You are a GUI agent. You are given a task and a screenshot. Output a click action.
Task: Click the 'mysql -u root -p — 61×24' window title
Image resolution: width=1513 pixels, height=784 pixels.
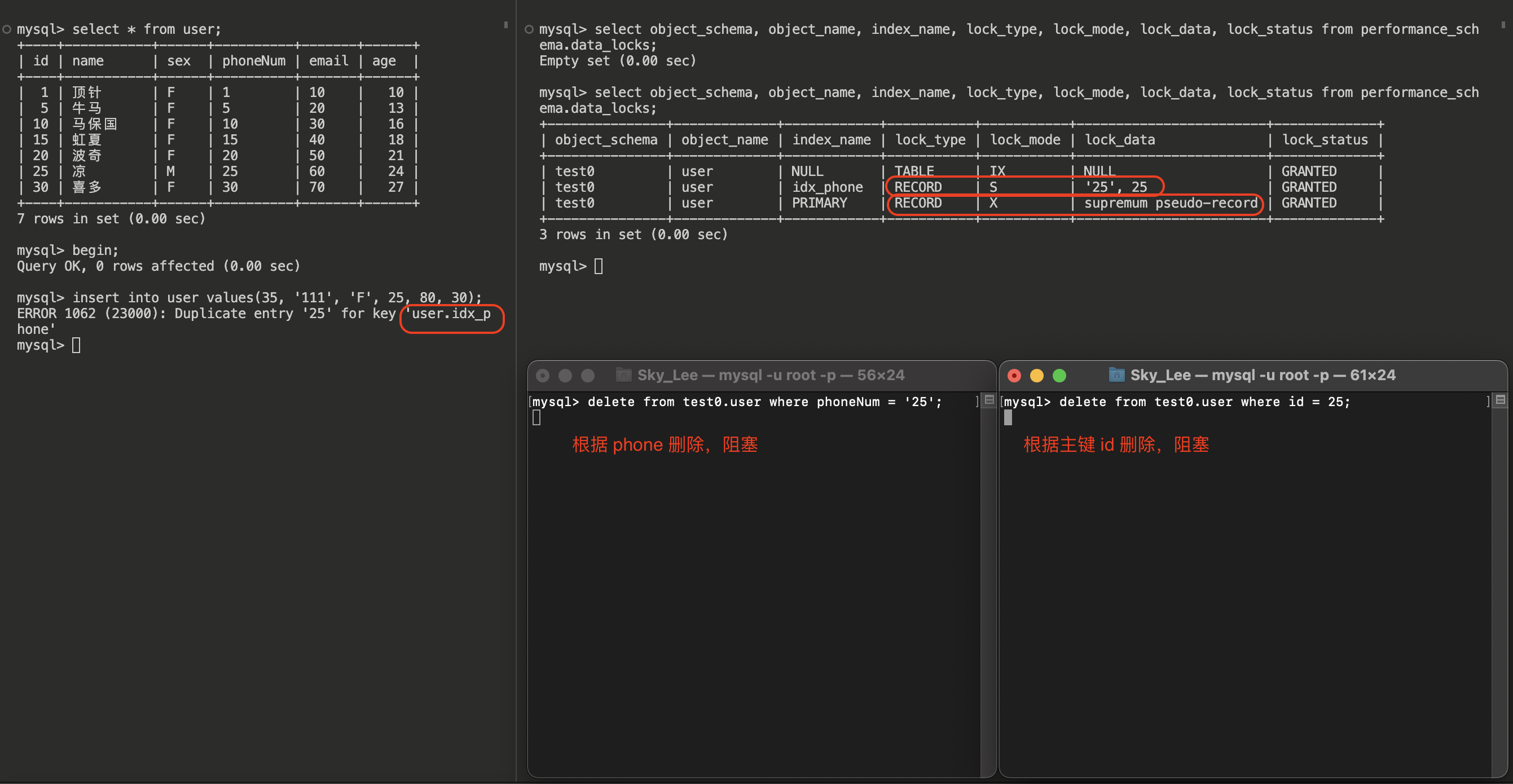click(x=1263, y=375)
